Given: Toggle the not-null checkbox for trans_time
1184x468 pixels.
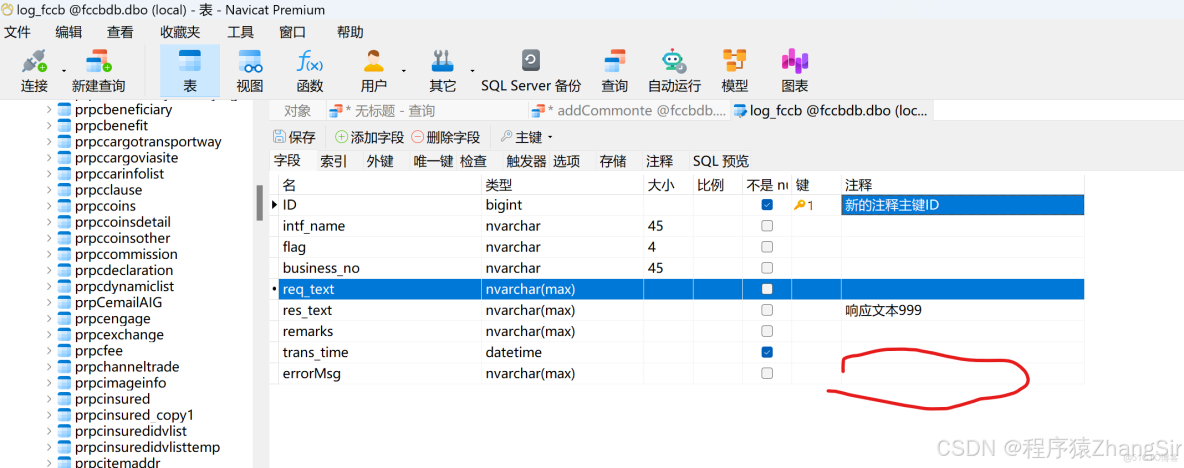Looking at the screenshot, I should coord(767,353).
